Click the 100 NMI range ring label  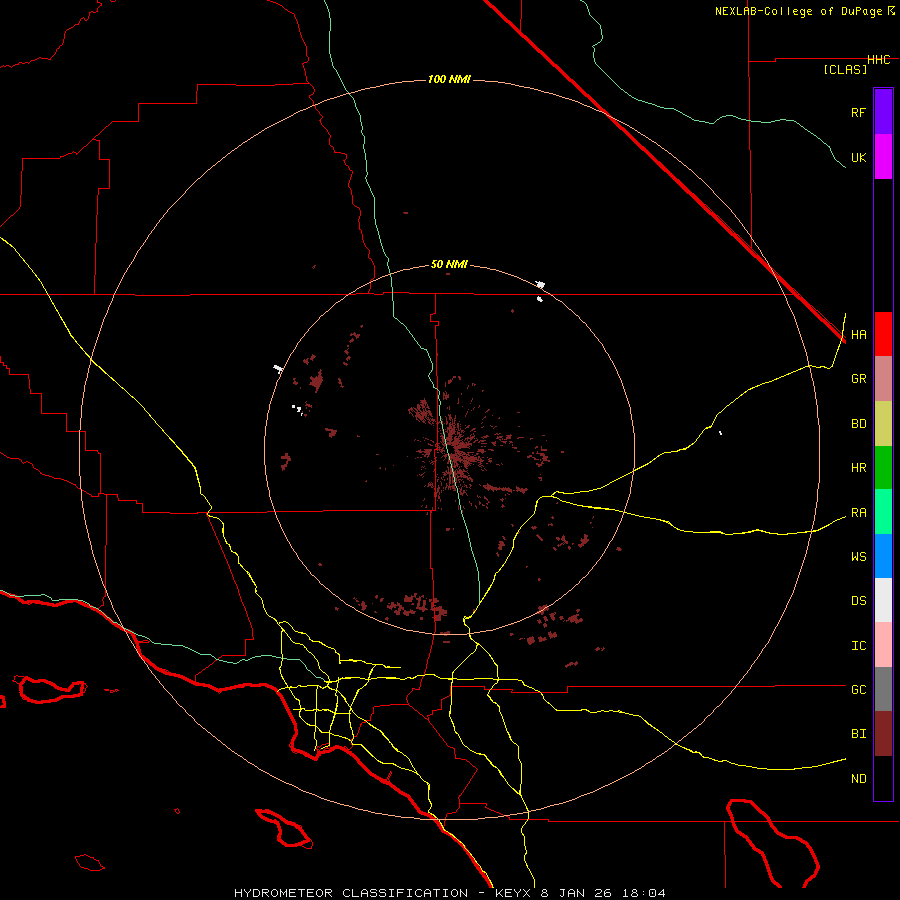click(449, 79)
